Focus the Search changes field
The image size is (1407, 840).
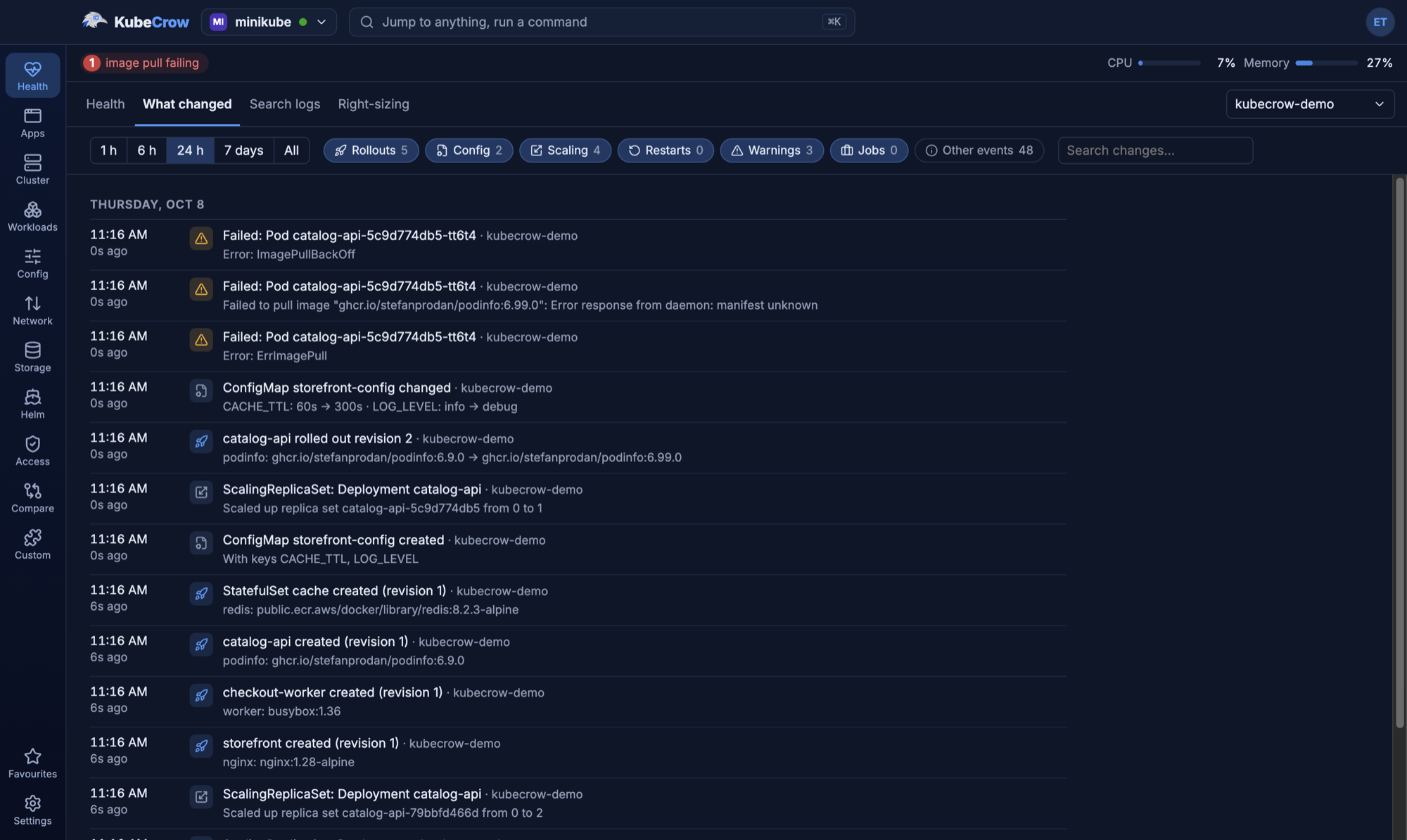(x=1155, y=151)
